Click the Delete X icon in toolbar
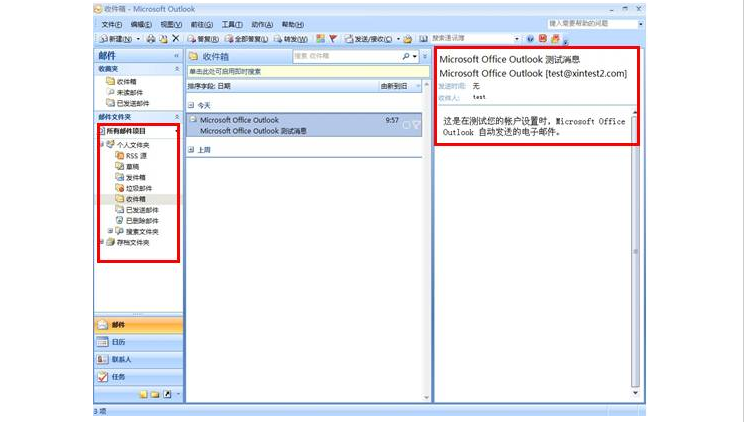This screenshot has width=744, height=422. 176,38
